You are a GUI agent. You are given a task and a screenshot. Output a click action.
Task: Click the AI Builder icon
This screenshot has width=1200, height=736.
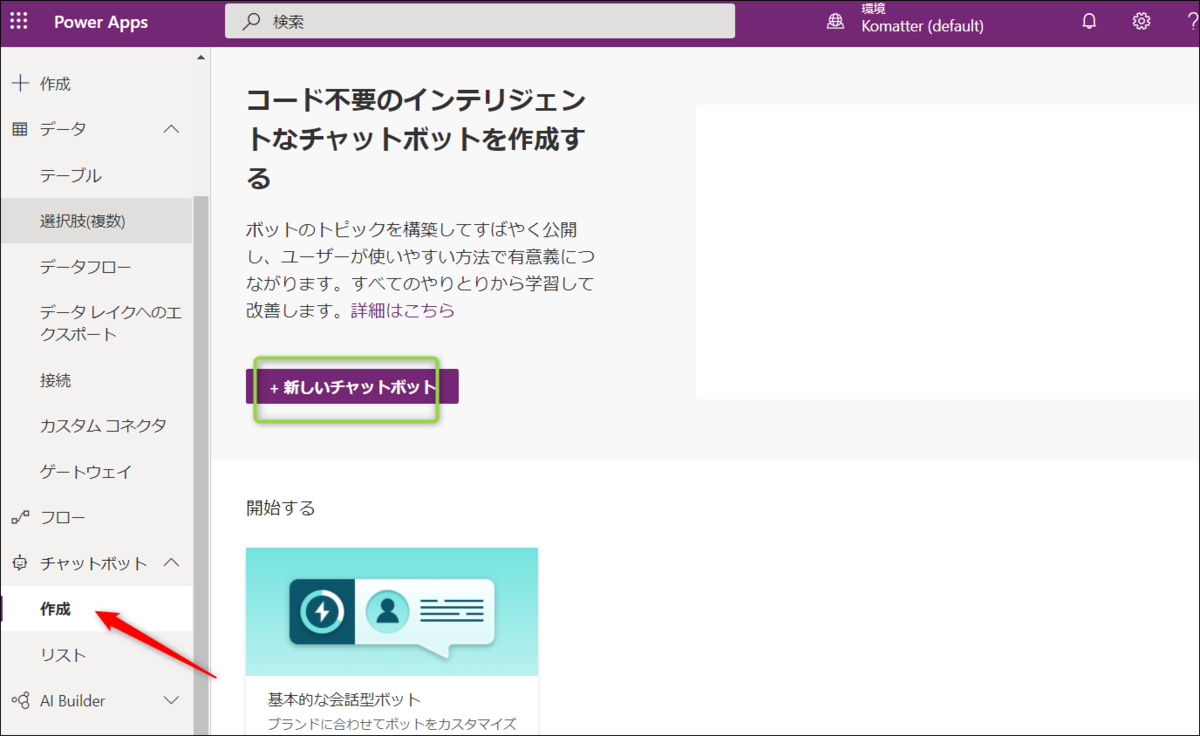(x=19, y=701)
